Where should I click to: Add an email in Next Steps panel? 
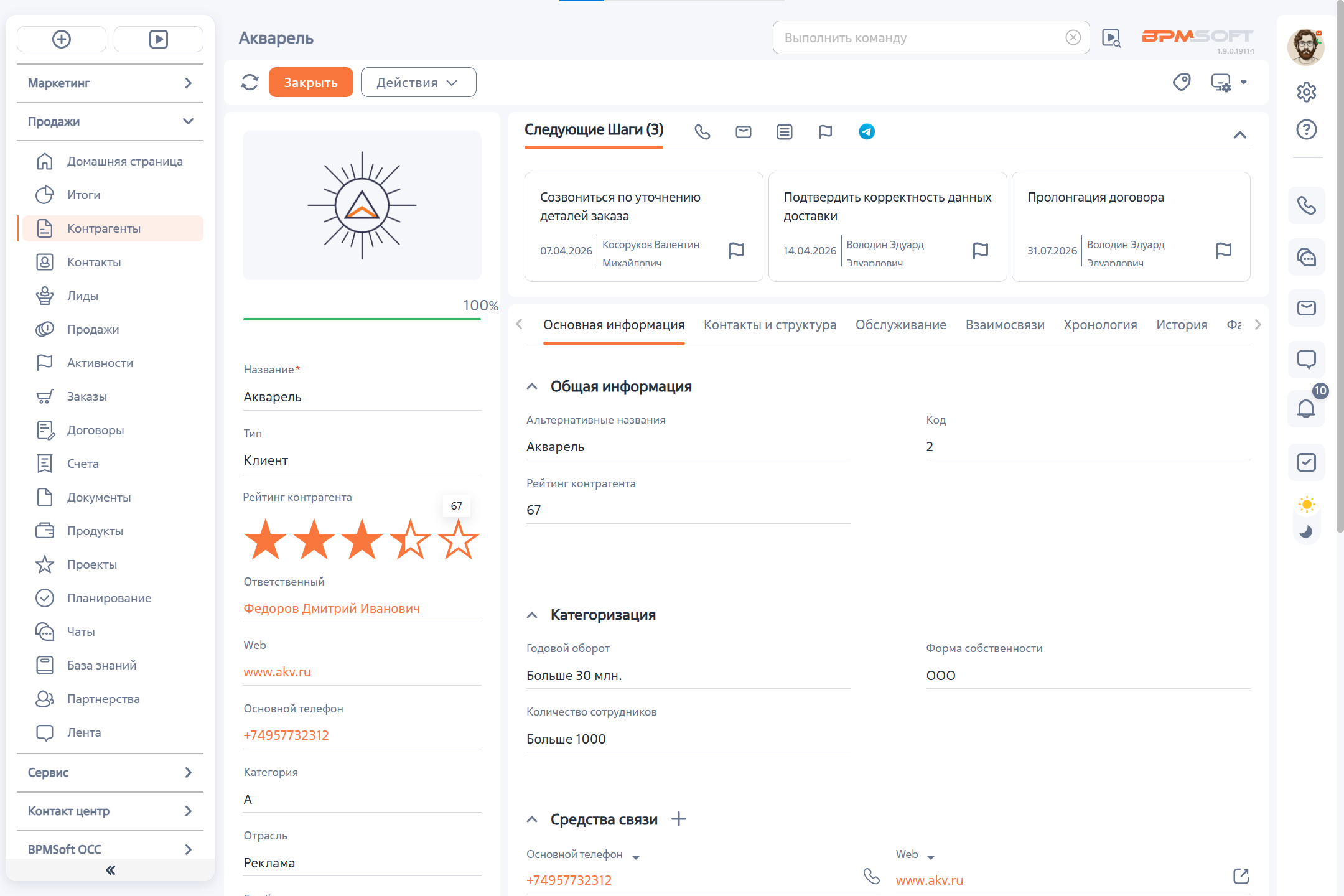click(x=744, y=132)
